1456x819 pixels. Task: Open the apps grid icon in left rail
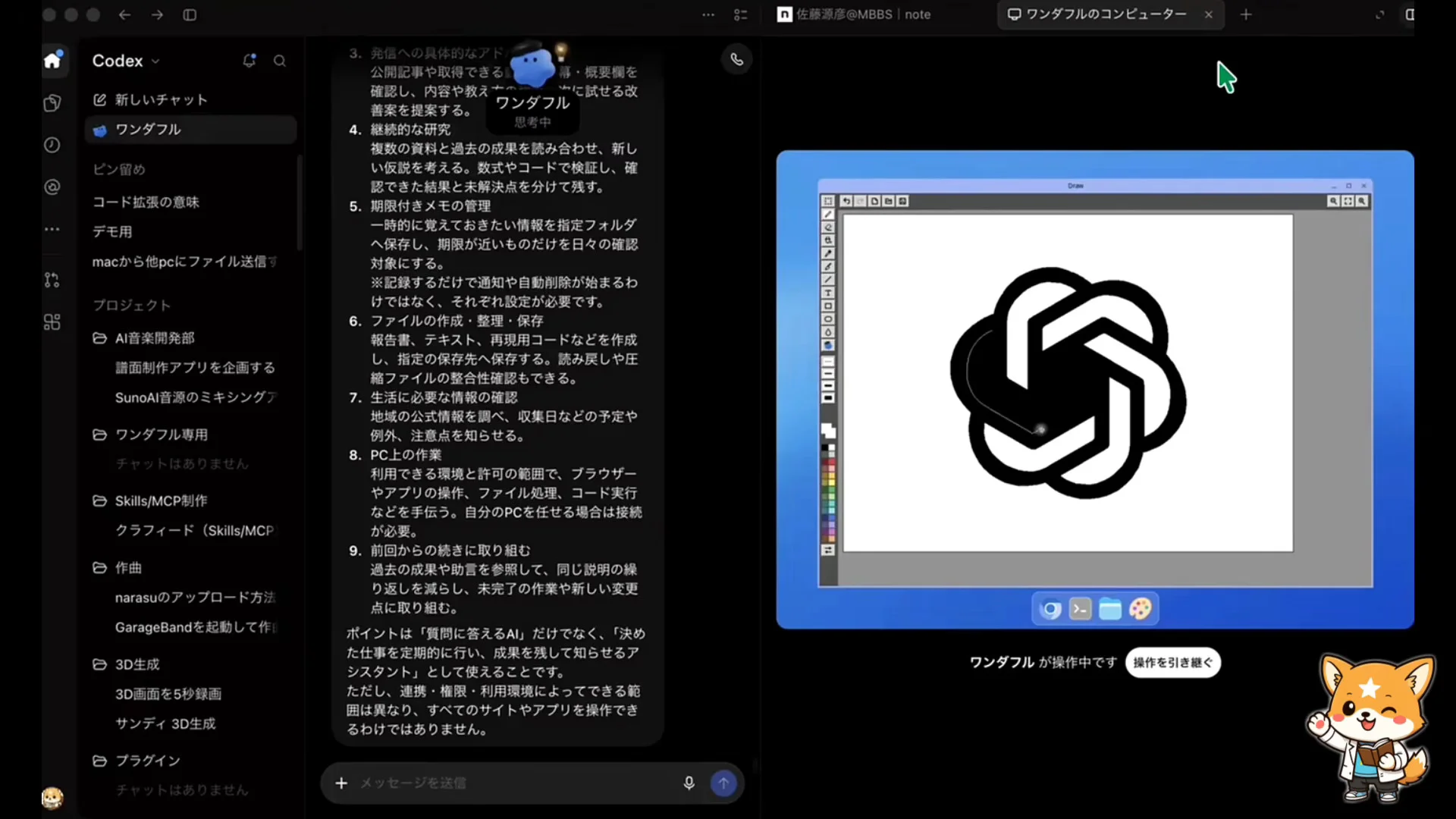pos(52,322)
